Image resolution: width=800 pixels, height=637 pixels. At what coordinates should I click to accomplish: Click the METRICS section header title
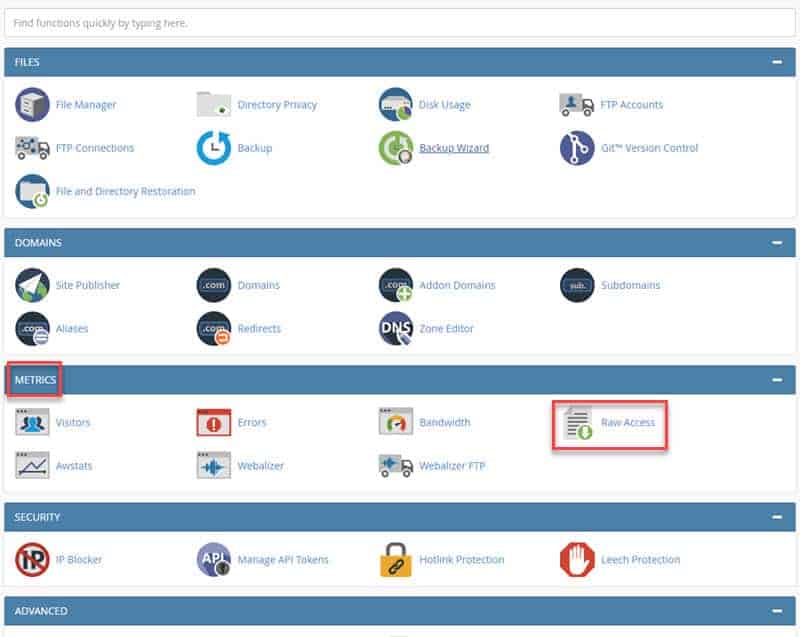[35, 380]
